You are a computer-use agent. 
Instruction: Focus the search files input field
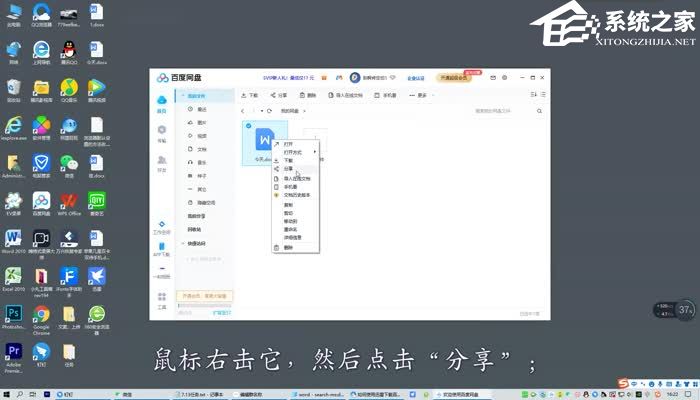502,111
